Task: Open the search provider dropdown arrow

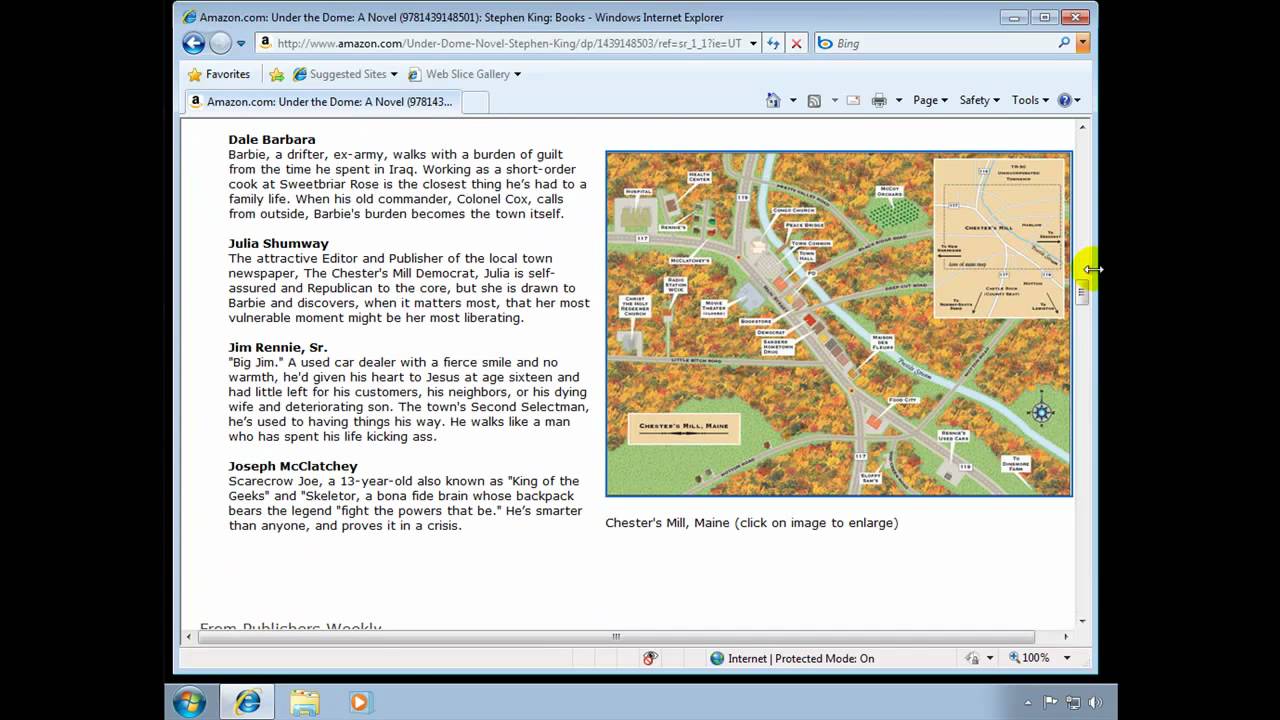Action: click(x=1082, y=43)
